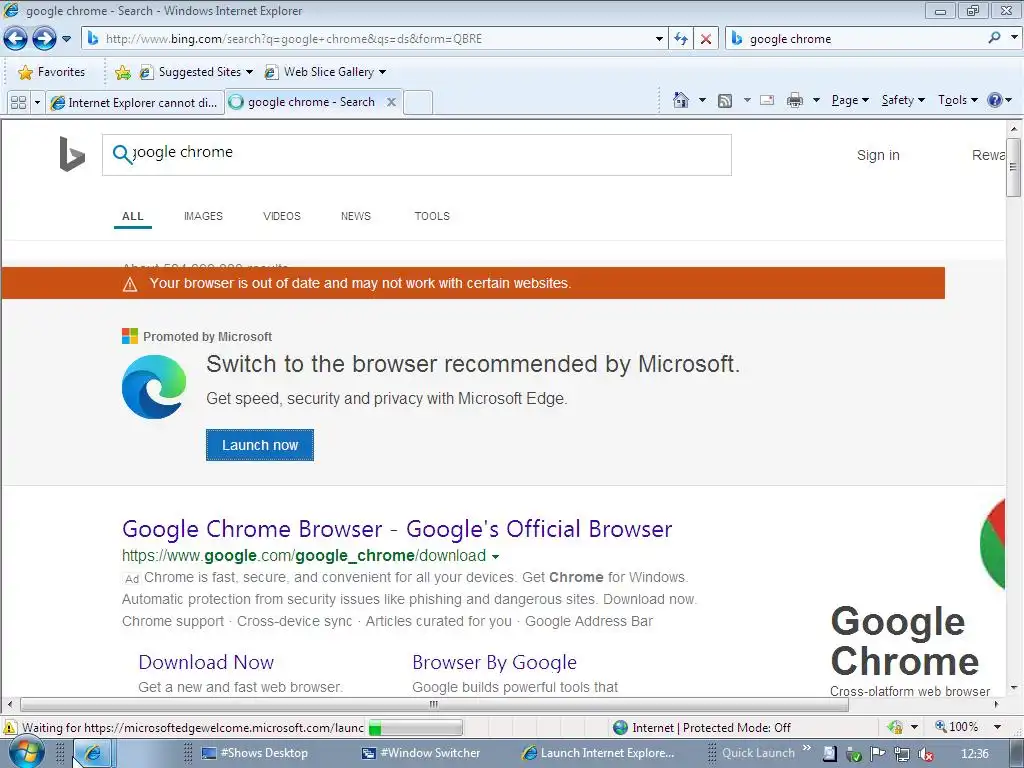Expand the Home button dropdown arrow

tap(702, 100)
